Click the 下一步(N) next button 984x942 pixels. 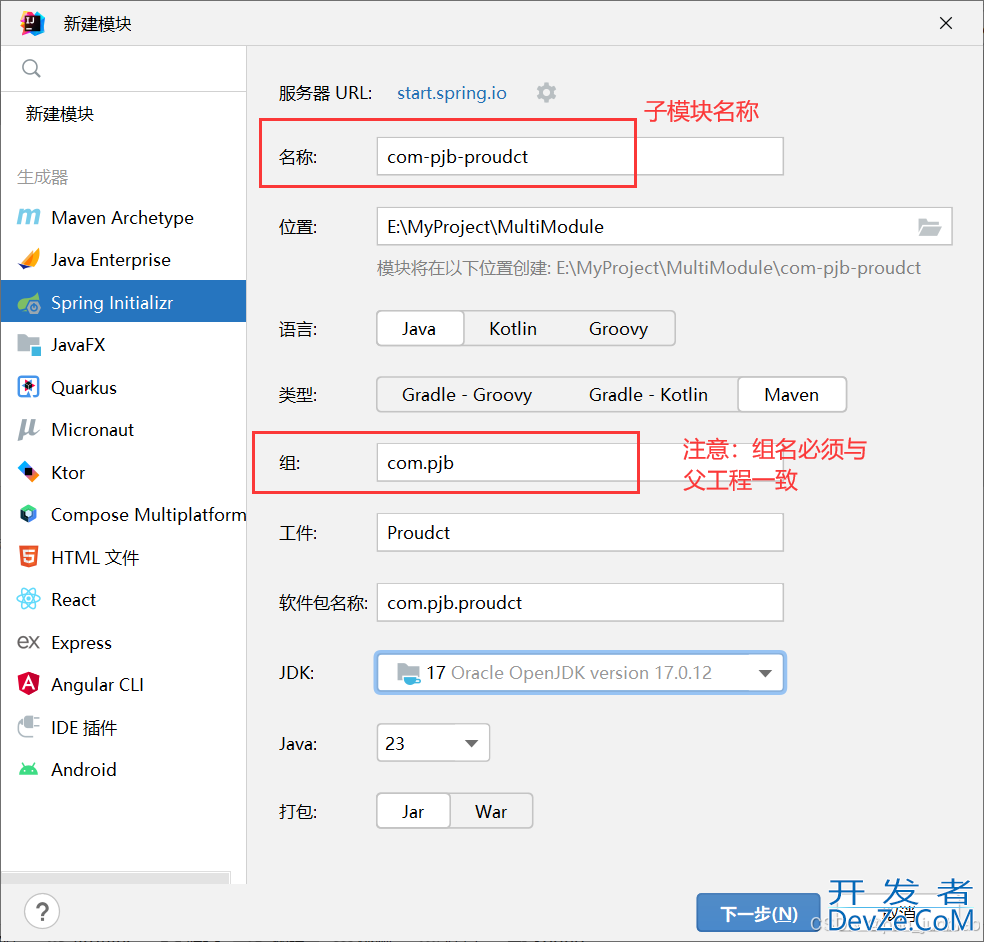tap(758, 913)
